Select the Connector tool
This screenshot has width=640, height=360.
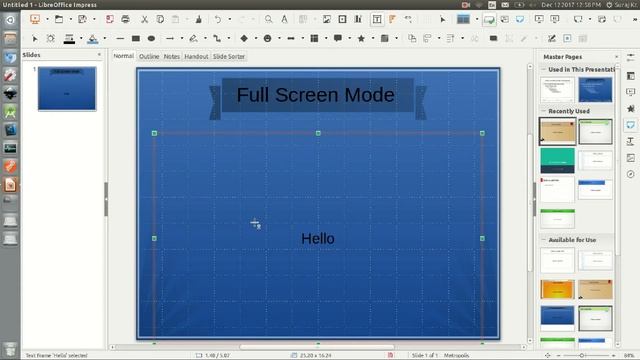coord(217,38)
